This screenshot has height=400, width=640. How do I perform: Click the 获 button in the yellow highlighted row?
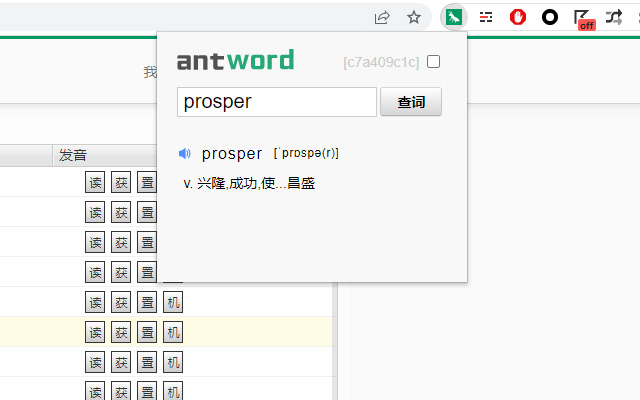coord(121,332)
